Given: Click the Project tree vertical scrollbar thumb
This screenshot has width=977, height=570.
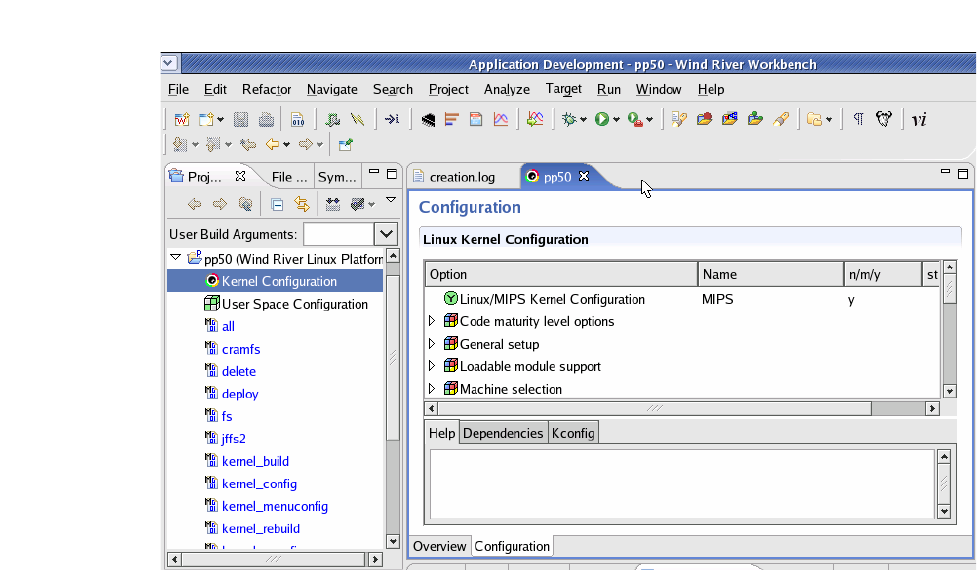Looking at the screenshot, I should coord(393,358).
